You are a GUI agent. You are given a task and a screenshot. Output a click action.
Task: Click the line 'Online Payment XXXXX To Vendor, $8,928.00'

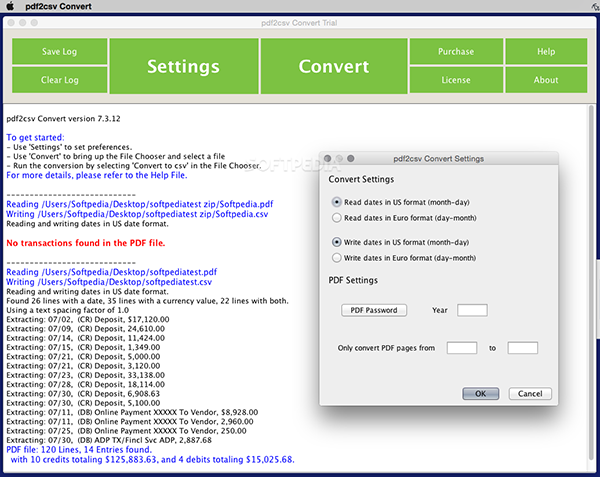[x=132, y=412]
